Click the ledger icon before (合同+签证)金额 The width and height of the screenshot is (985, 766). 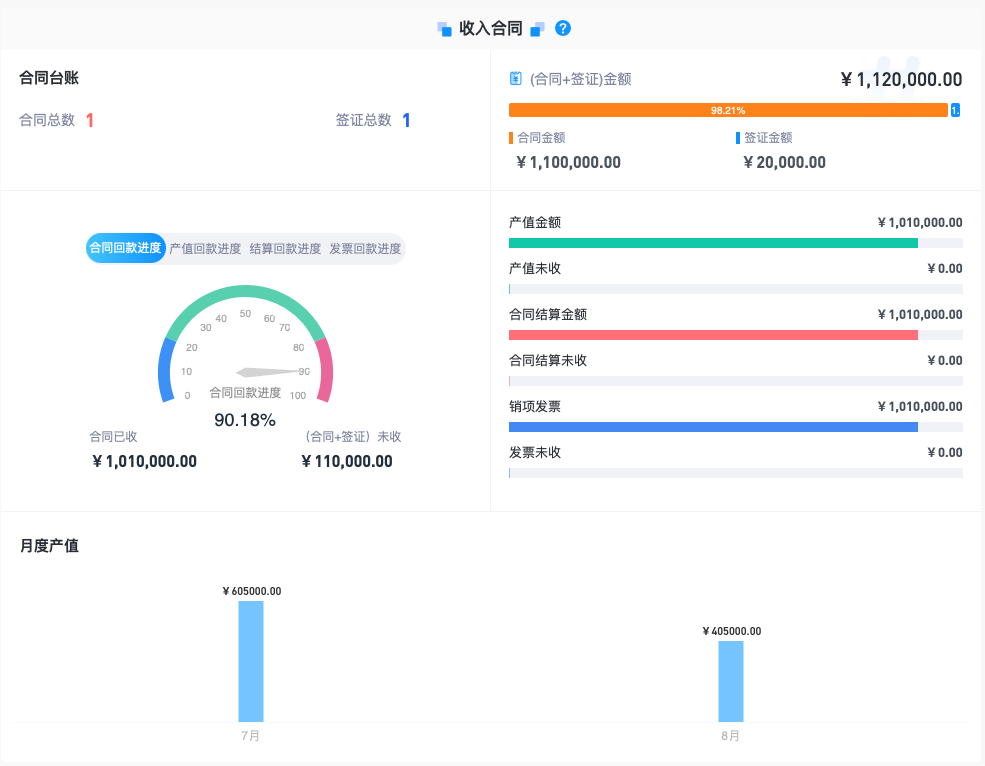(x=515, y=78)
